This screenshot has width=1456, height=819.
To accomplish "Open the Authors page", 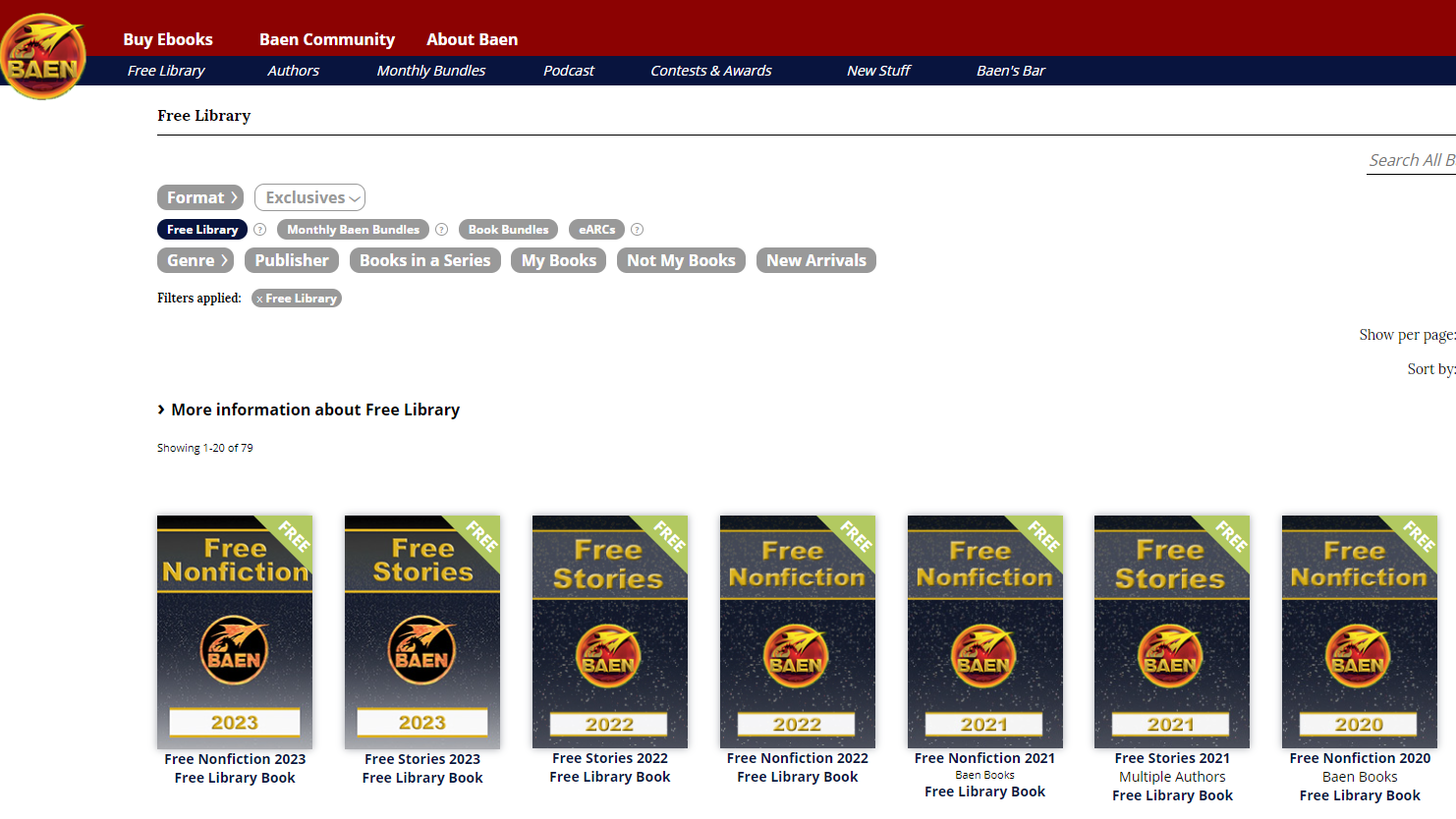I will (294, 71).
